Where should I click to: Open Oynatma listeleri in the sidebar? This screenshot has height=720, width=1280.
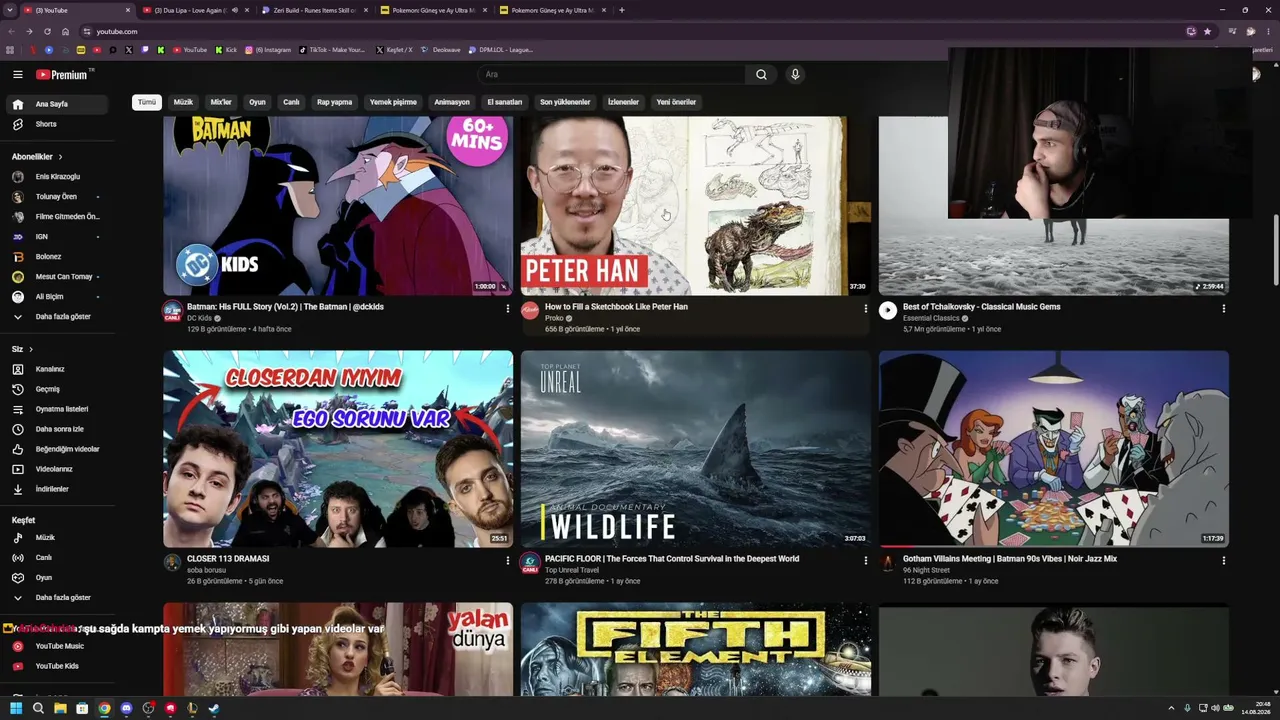click(58, 409)
